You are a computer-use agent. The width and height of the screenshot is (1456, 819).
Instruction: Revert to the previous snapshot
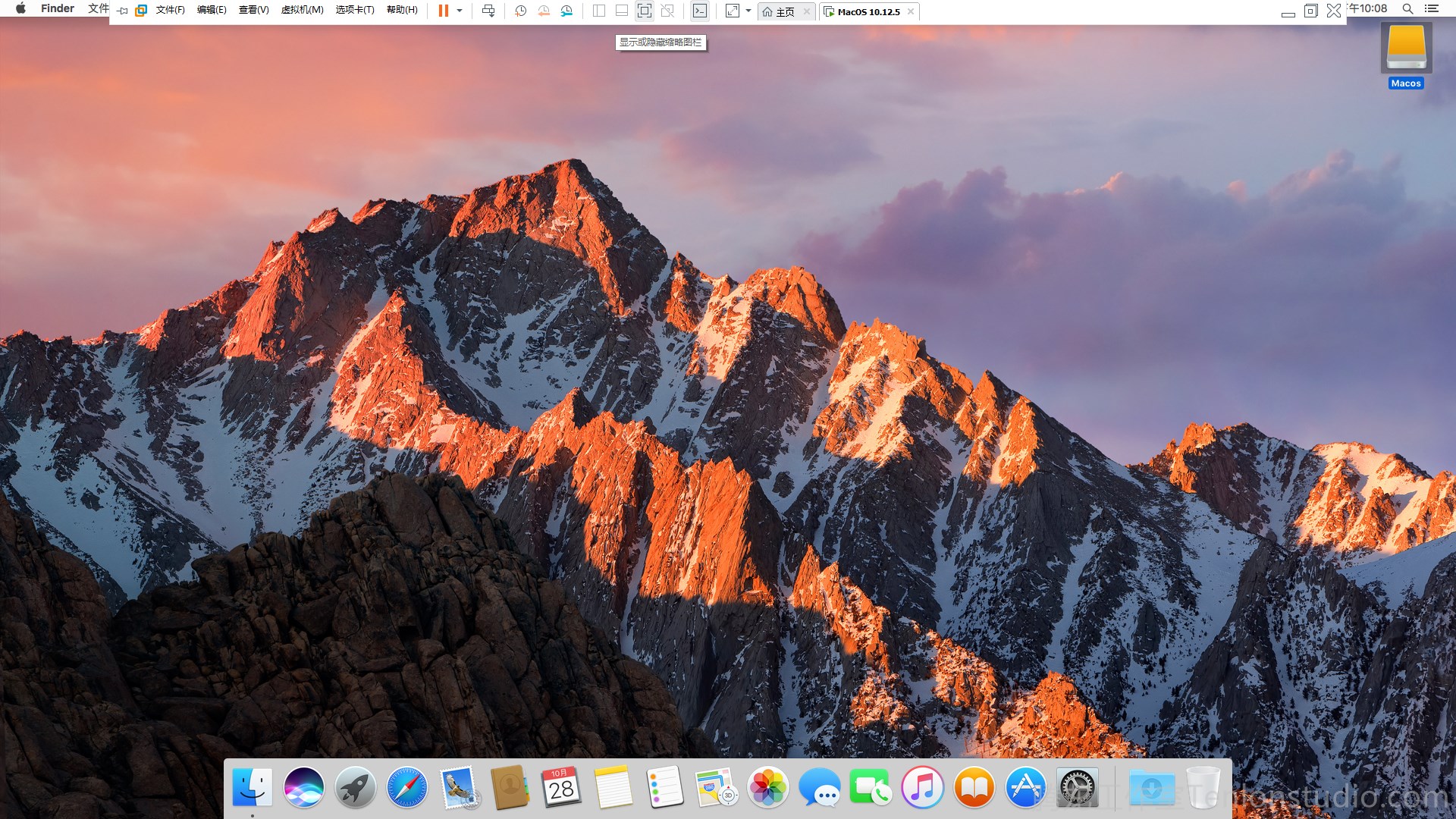[x=544, y=11]
